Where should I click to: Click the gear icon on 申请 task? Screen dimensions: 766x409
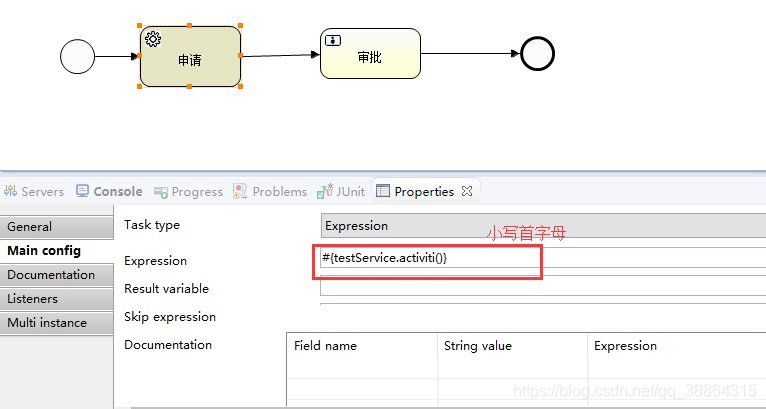pyautogui.click(x=153, y=39)
